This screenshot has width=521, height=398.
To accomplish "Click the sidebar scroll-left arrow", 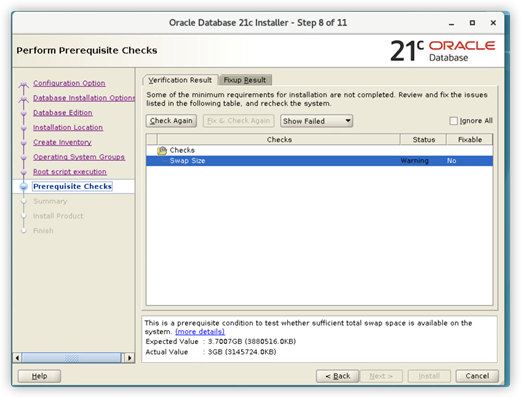I will coord(17,358).
